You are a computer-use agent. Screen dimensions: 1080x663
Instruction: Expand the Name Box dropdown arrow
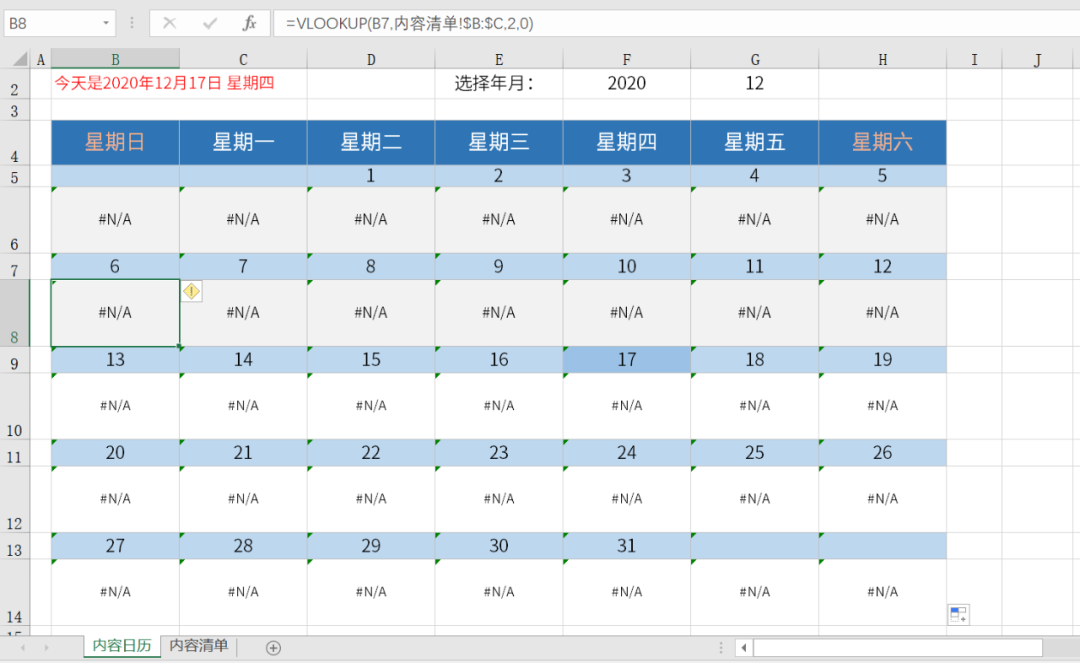[x=106, y=23]
